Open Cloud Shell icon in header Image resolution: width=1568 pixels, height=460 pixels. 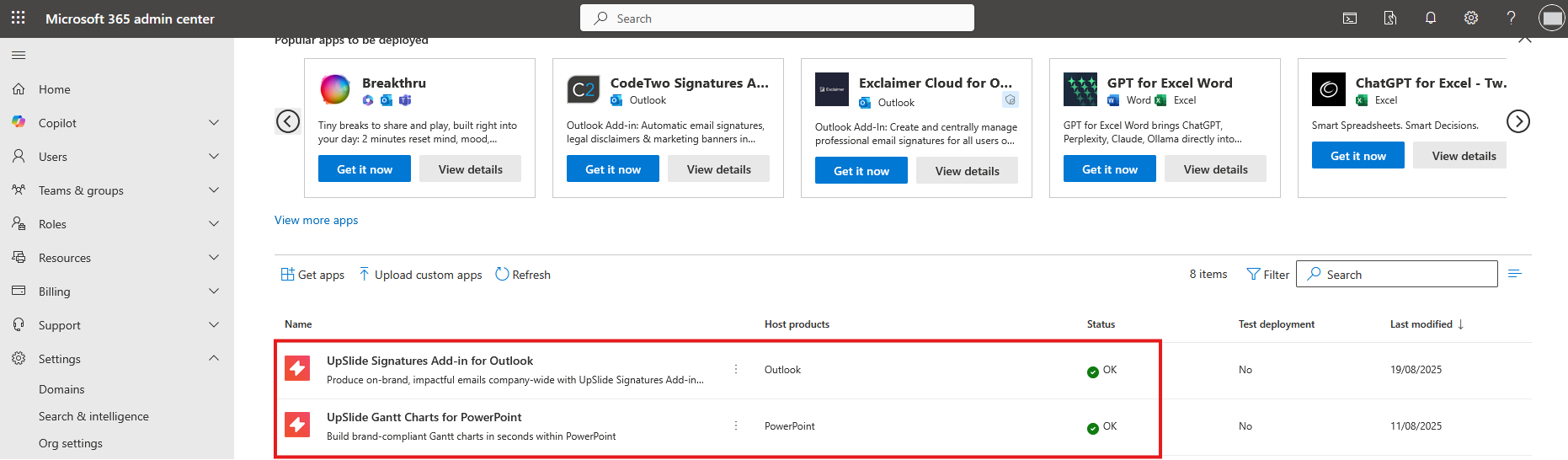tap(1350, 18)
